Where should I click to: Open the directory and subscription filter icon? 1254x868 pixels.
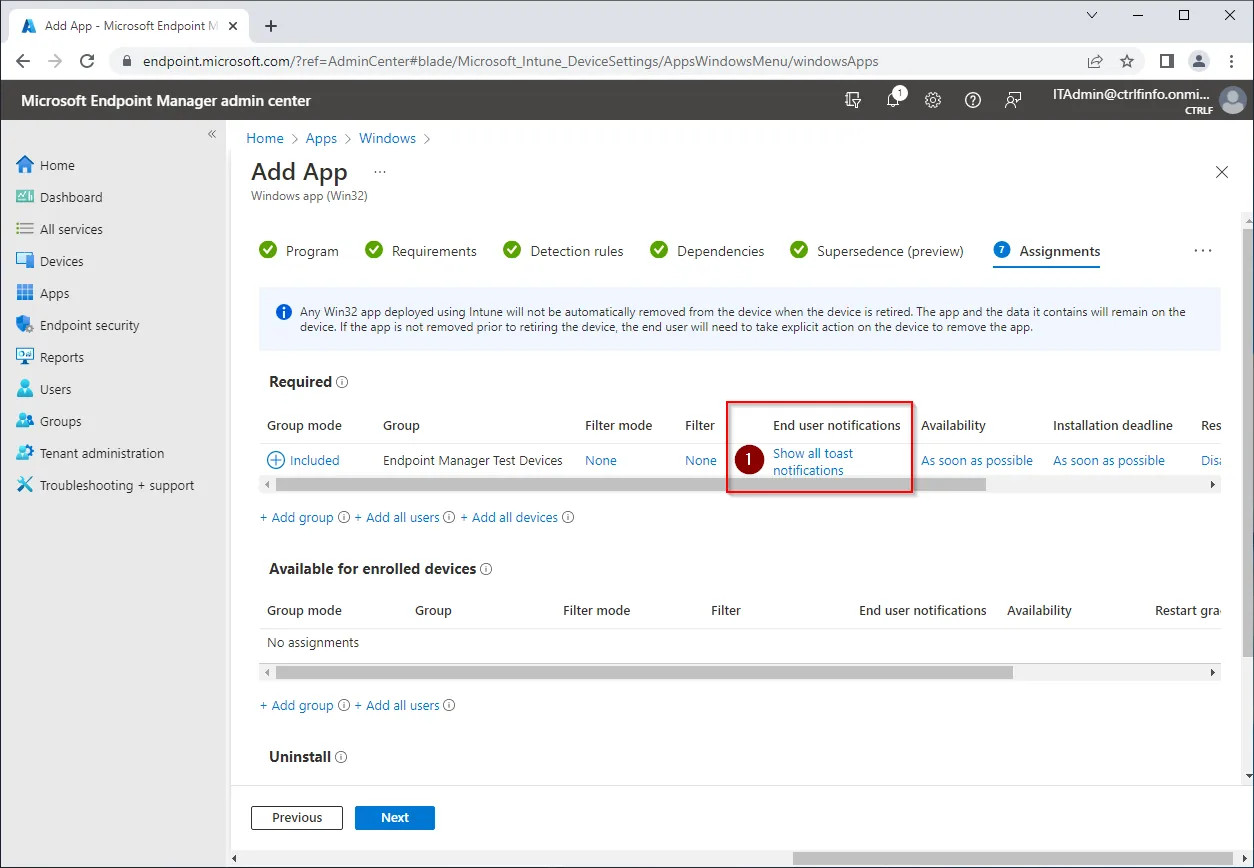point(853,100)
